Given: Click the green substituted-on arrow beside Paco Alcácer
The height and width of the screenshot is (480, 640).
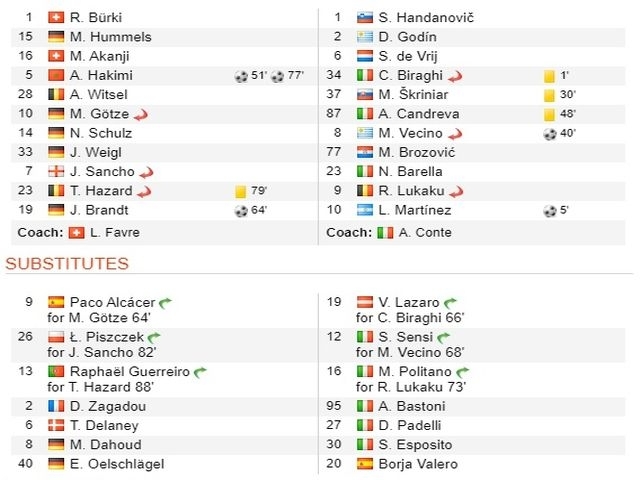Looking at the screenshot, I should 165,302.
